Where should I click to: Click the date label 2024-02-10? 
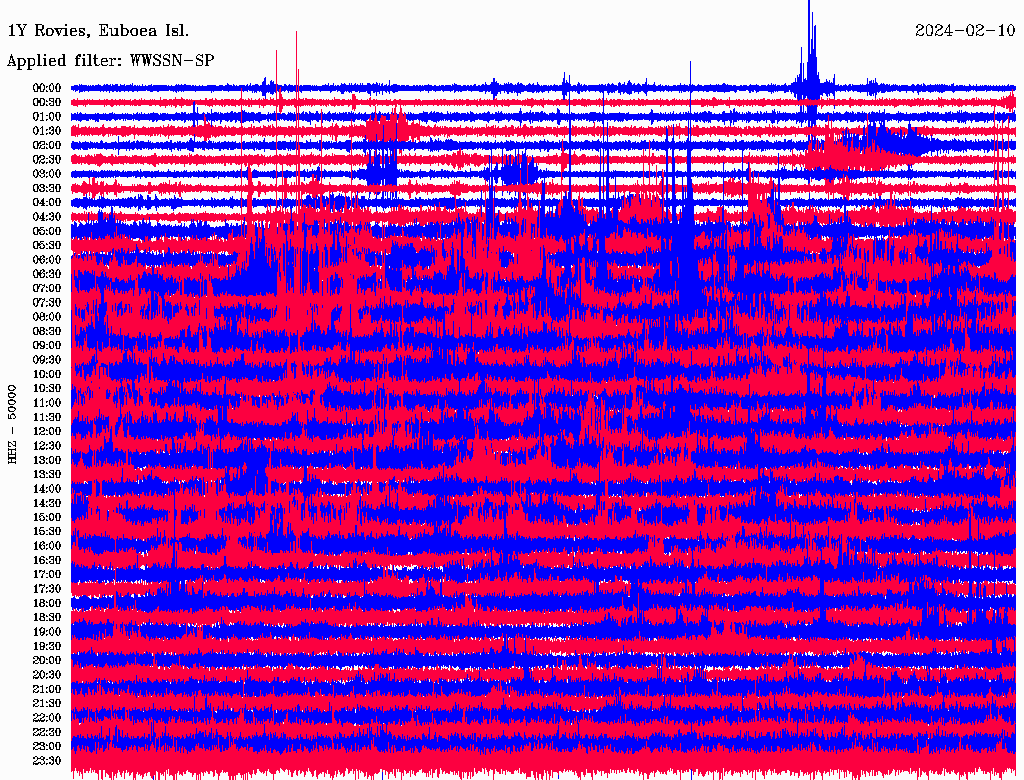pos(964,30)
